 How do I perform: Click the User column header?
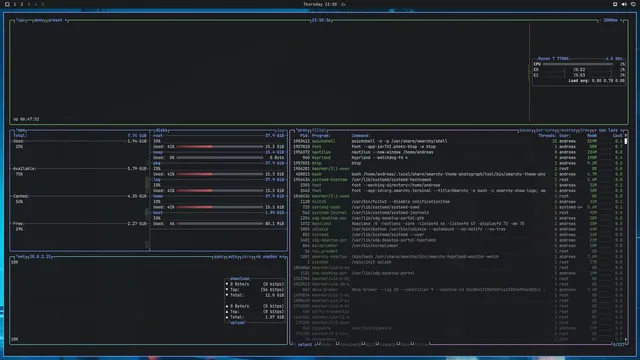(564, 136)
